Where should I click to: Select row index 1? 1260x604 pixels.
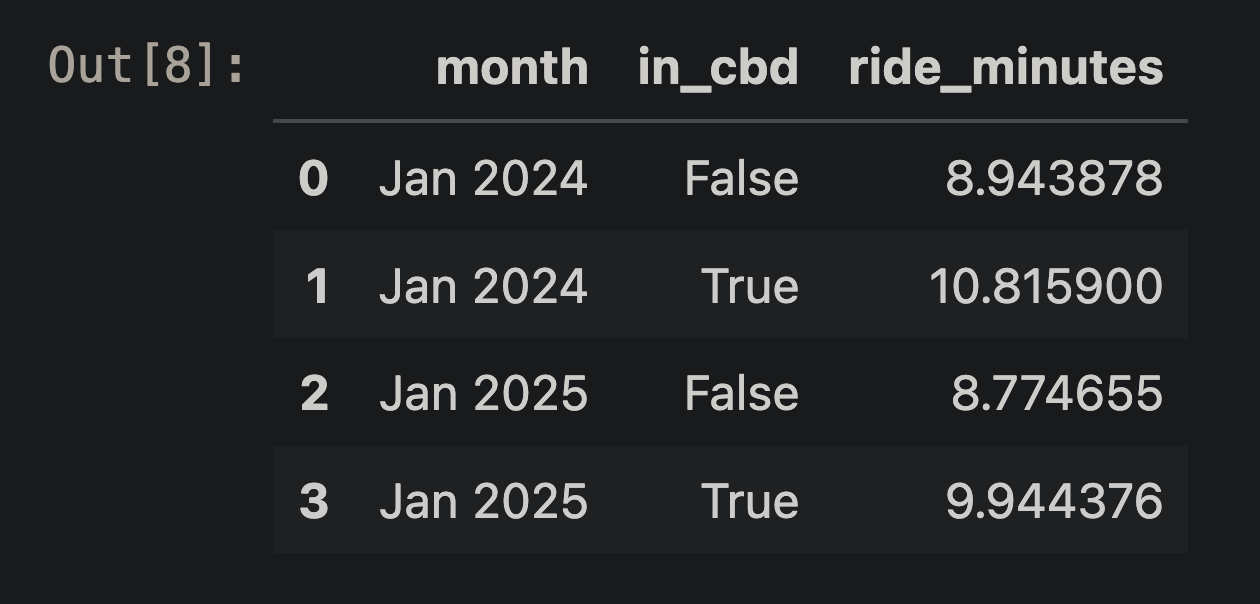[316, 286]
